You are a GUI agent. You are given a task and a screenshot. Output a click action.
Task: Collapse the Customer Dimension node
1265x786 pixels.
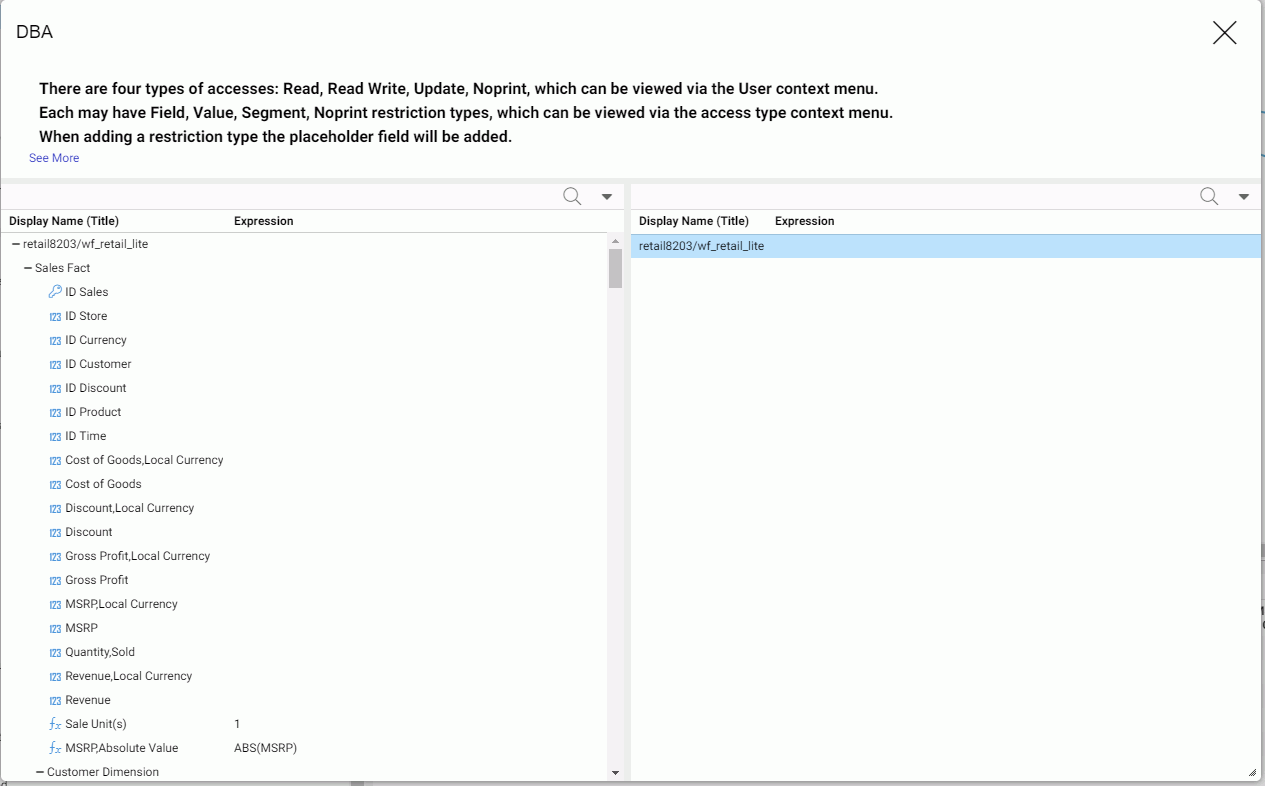coord(40,772)
